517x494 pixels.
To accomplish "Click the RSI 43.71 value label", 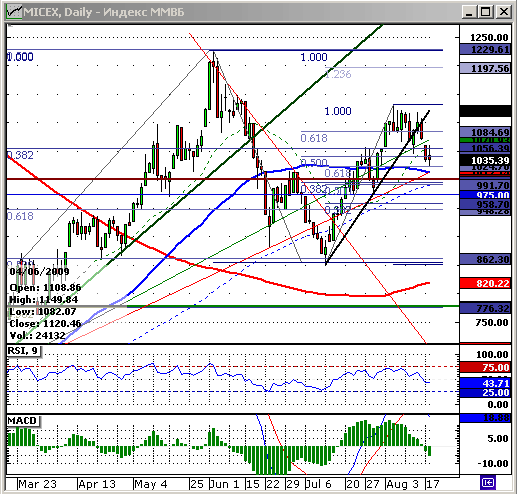I will click(485, 383).
